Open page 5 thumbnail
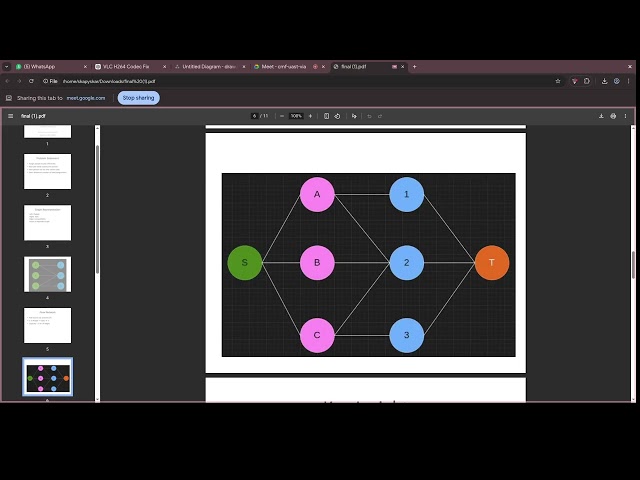The height and width of the screenshot is (480, 640). pyautogui.click(x=47, y=325)
